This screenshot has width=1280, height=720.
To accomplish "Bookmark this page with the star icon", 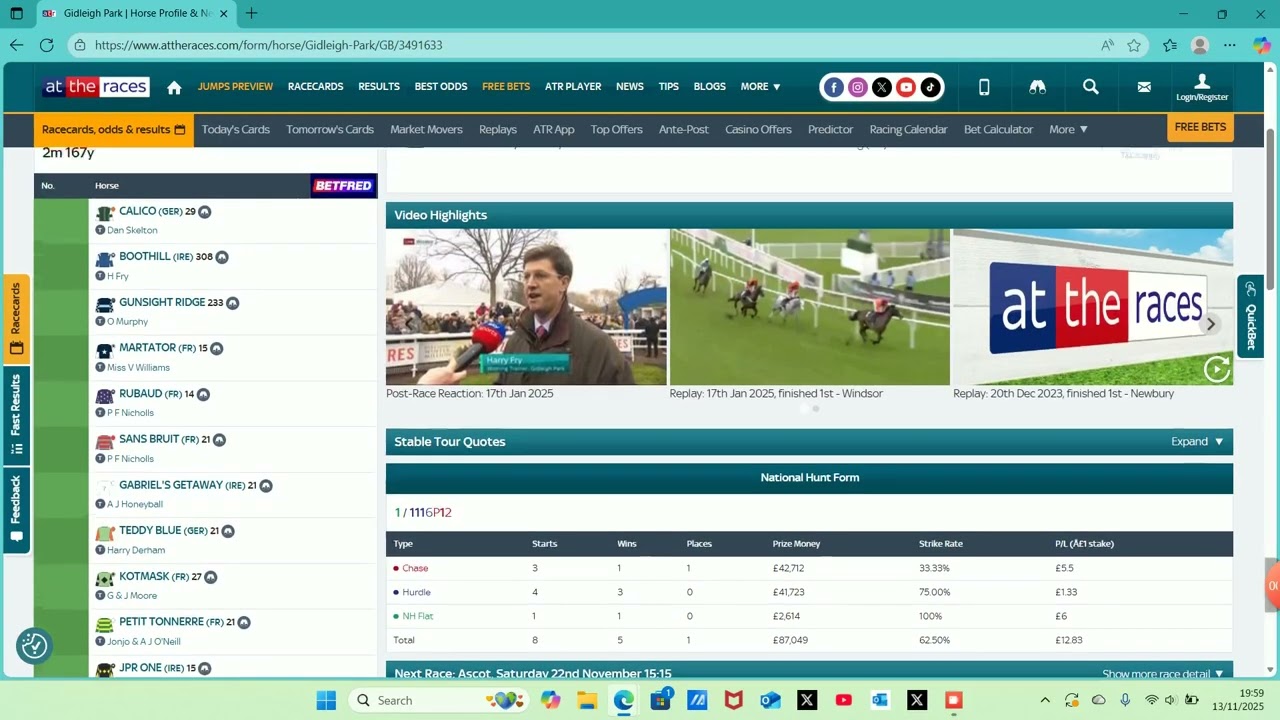I will click(x=1134, y=45).
